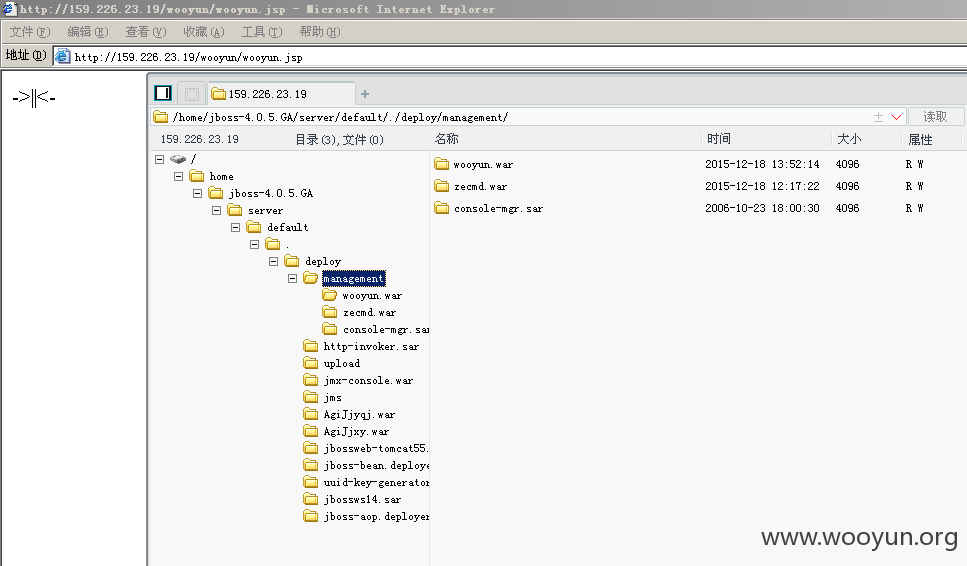Screen dimensions: 967x566
Task: Click the AgiJjyqj.war folder icon
Action: [x=311, y=414]
